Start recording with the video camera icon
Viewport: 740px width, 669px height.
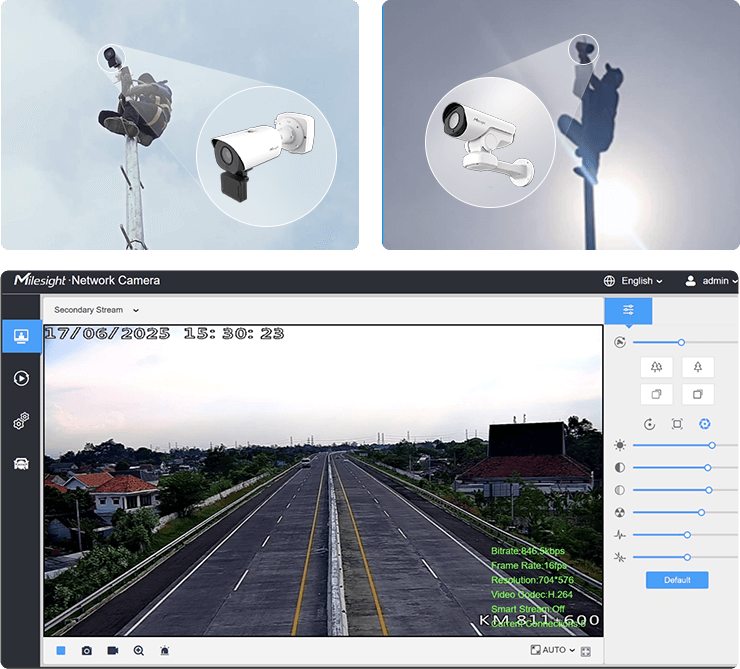point(113,650)
